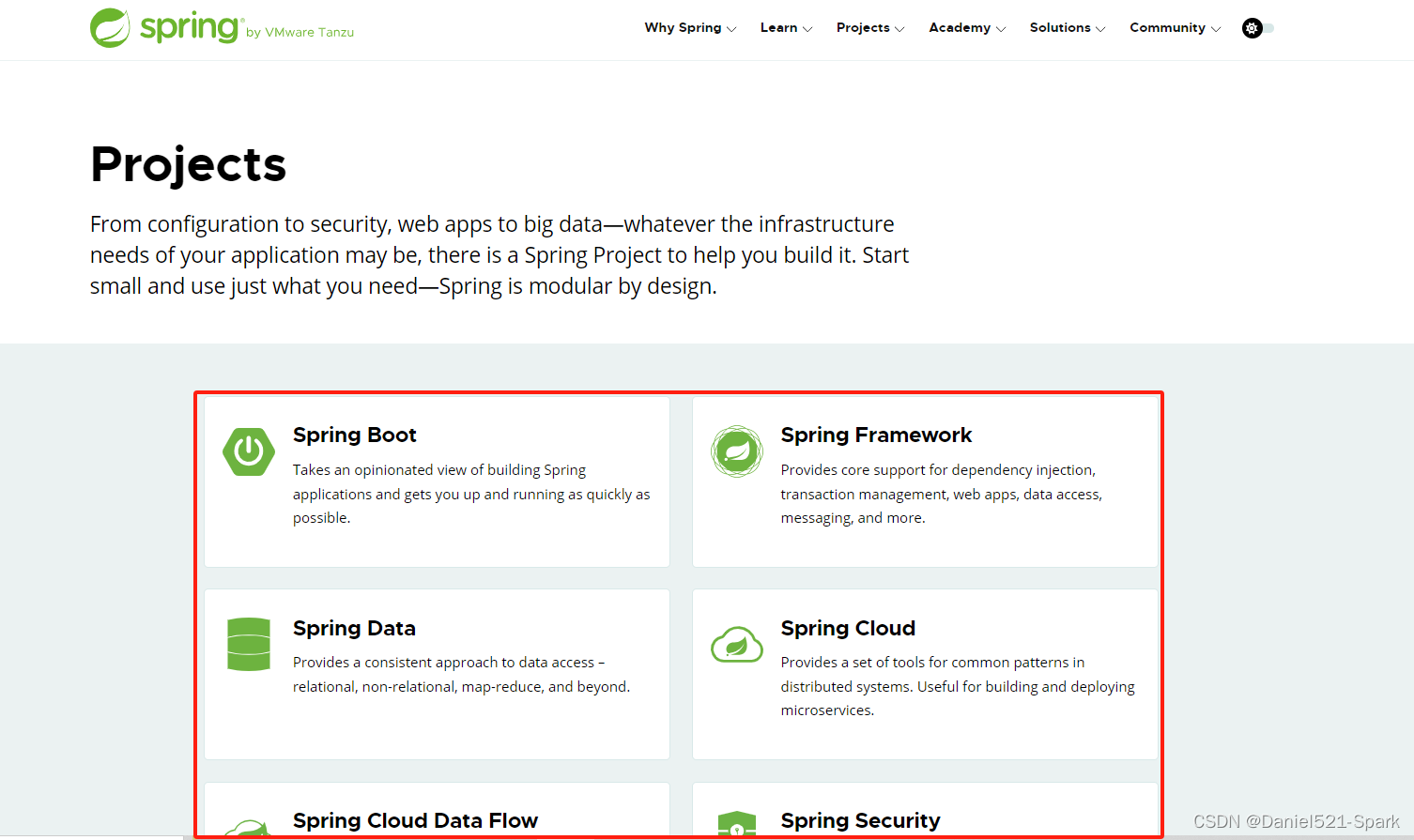Open the Spring Security project link
The width and height of the screenshot is (1414, 840).
point(860,820)
